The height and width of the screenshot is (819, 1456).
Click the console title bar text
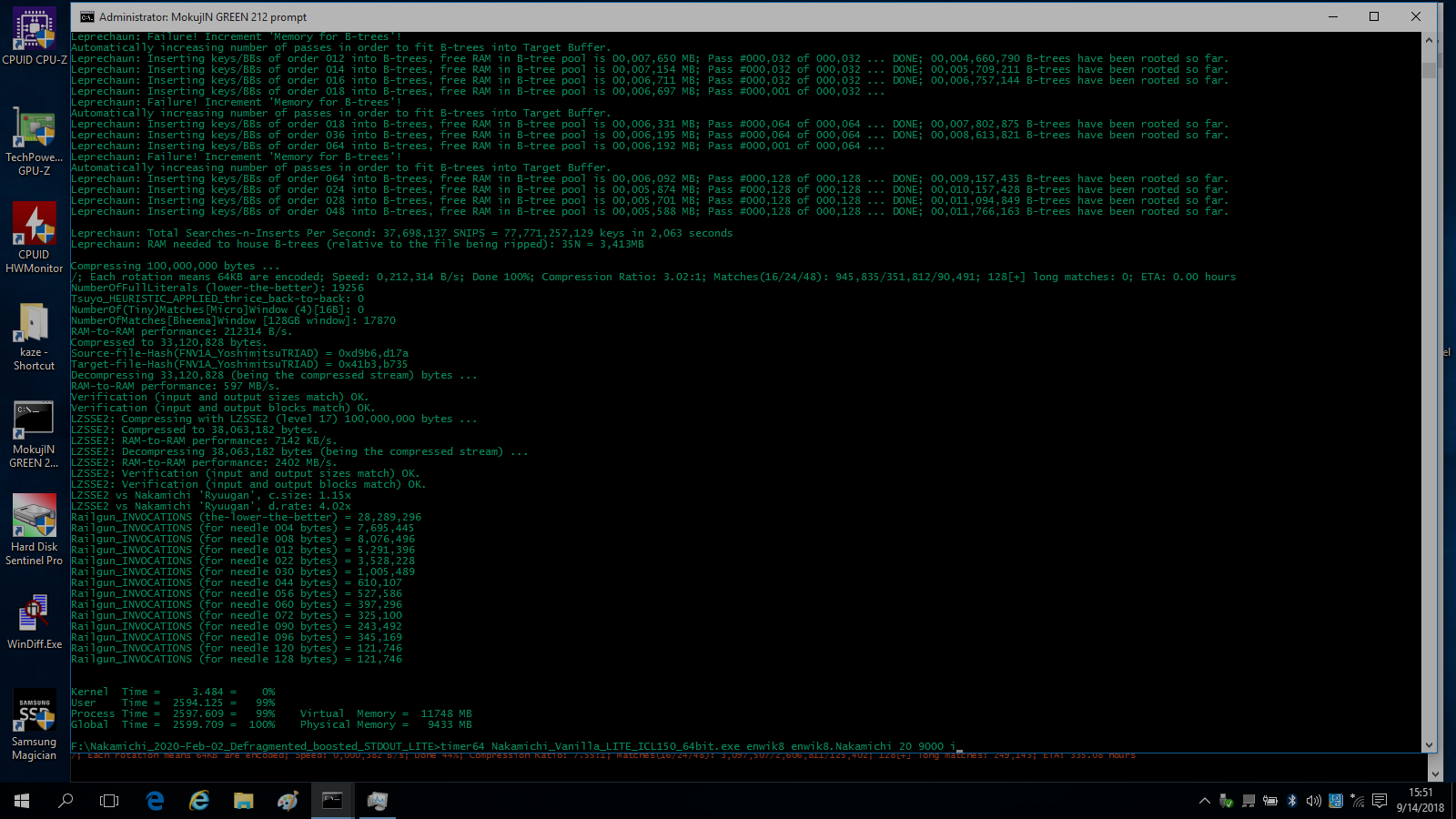pos(203,17)
